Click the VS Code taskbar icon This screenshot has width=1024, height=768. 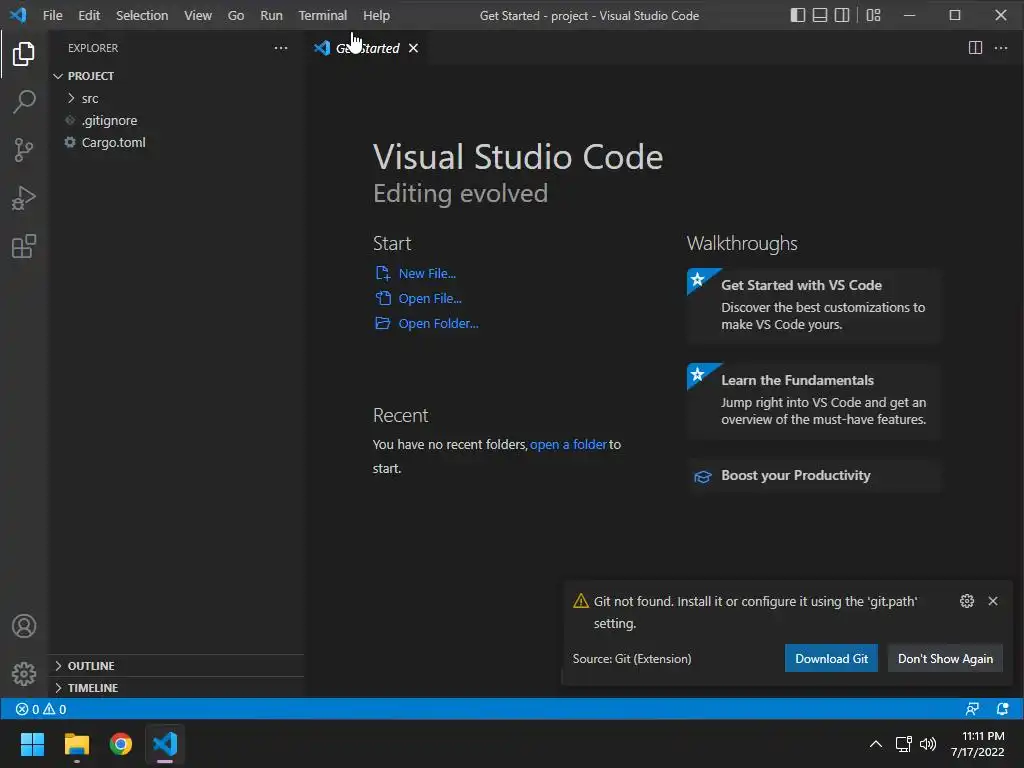(x=165, y=744)
